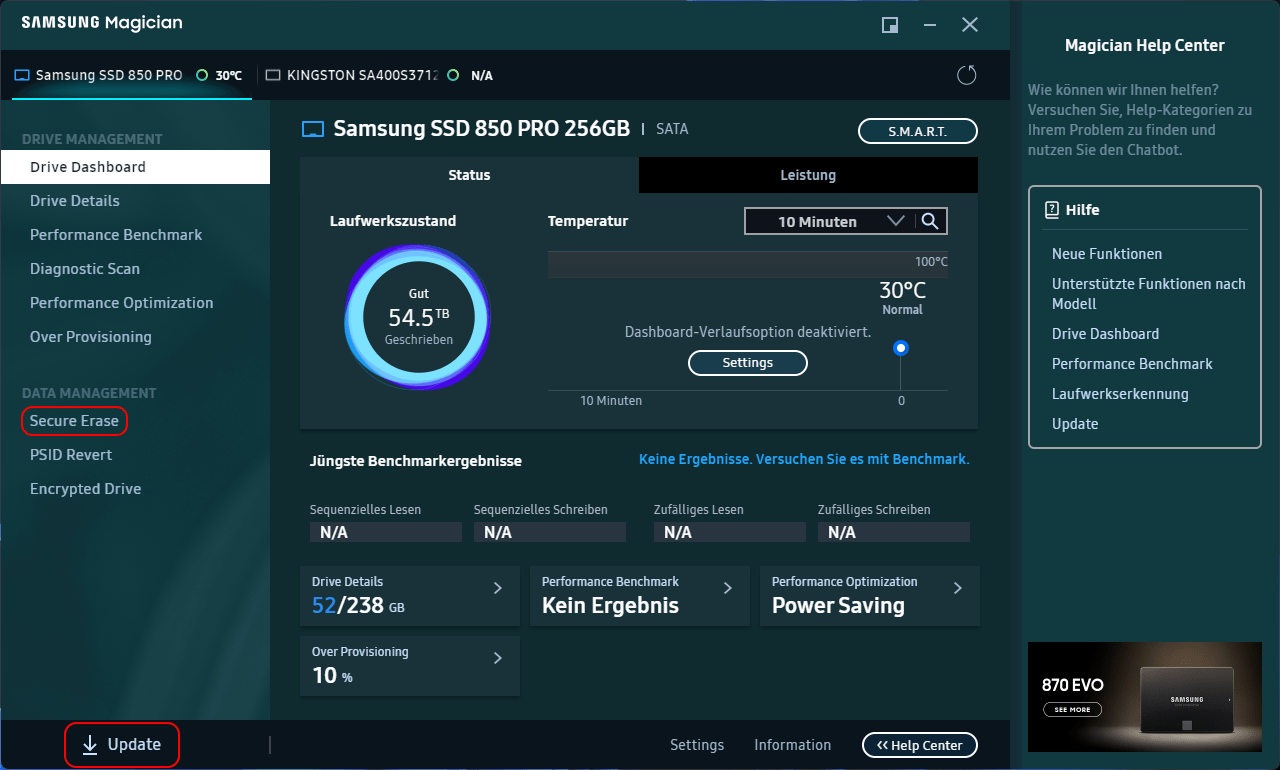This screenshot has height=770, width=1280.
Task: Click Dashboard-Verlaufsoption deaktiviert message
Action: click(748, 332)
